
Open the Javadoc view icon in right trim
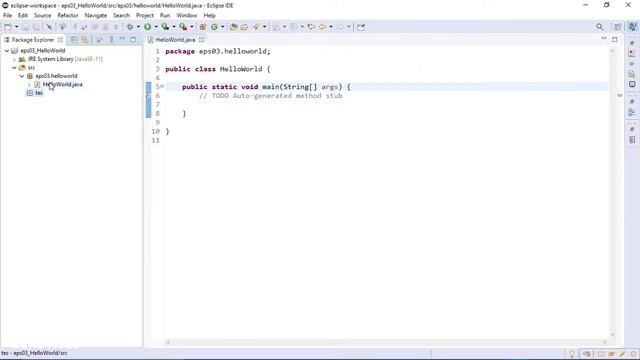[632, 64]
